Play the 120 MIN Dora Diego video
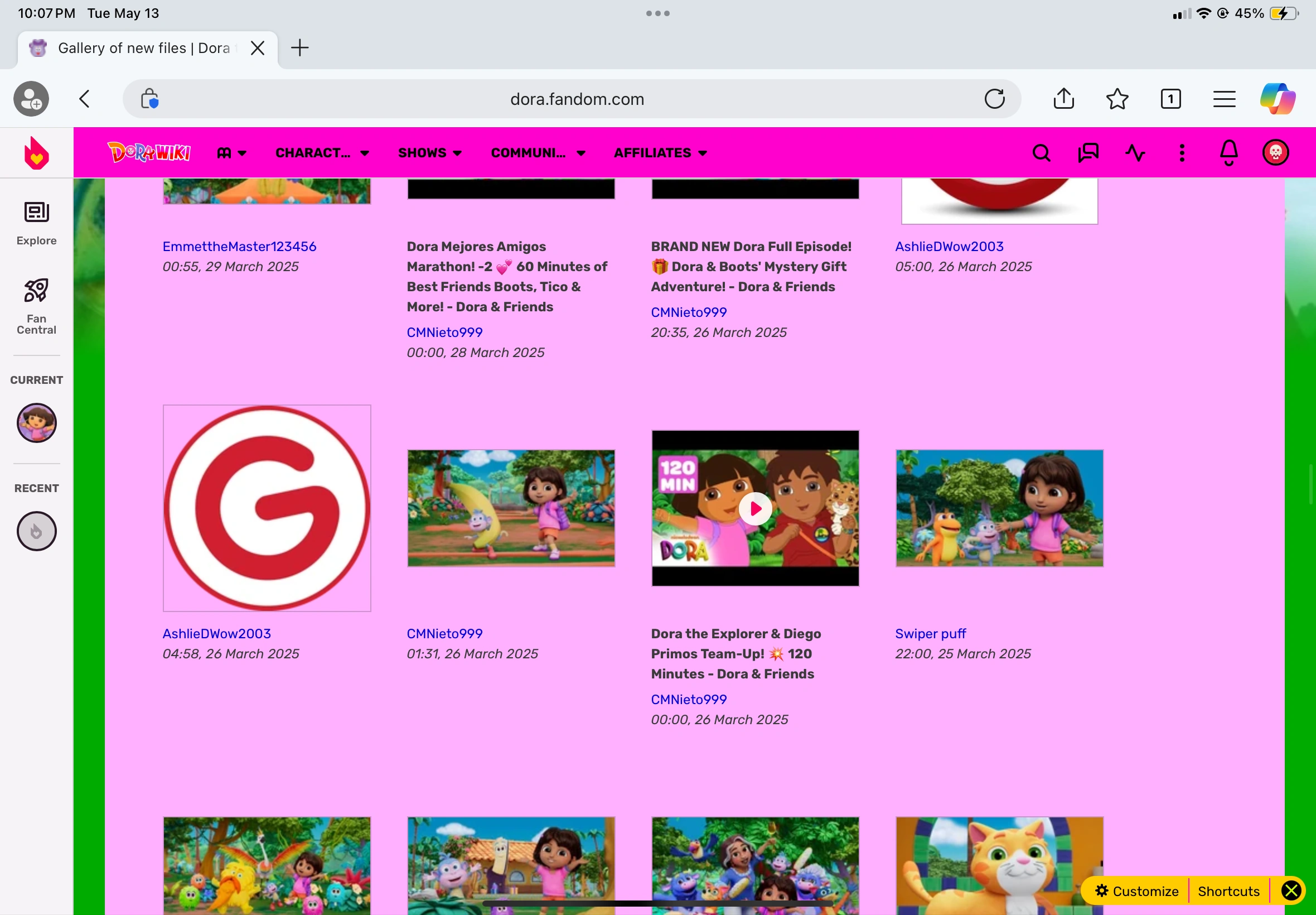This screenshot has width=1316, height=915. (755, 508)
